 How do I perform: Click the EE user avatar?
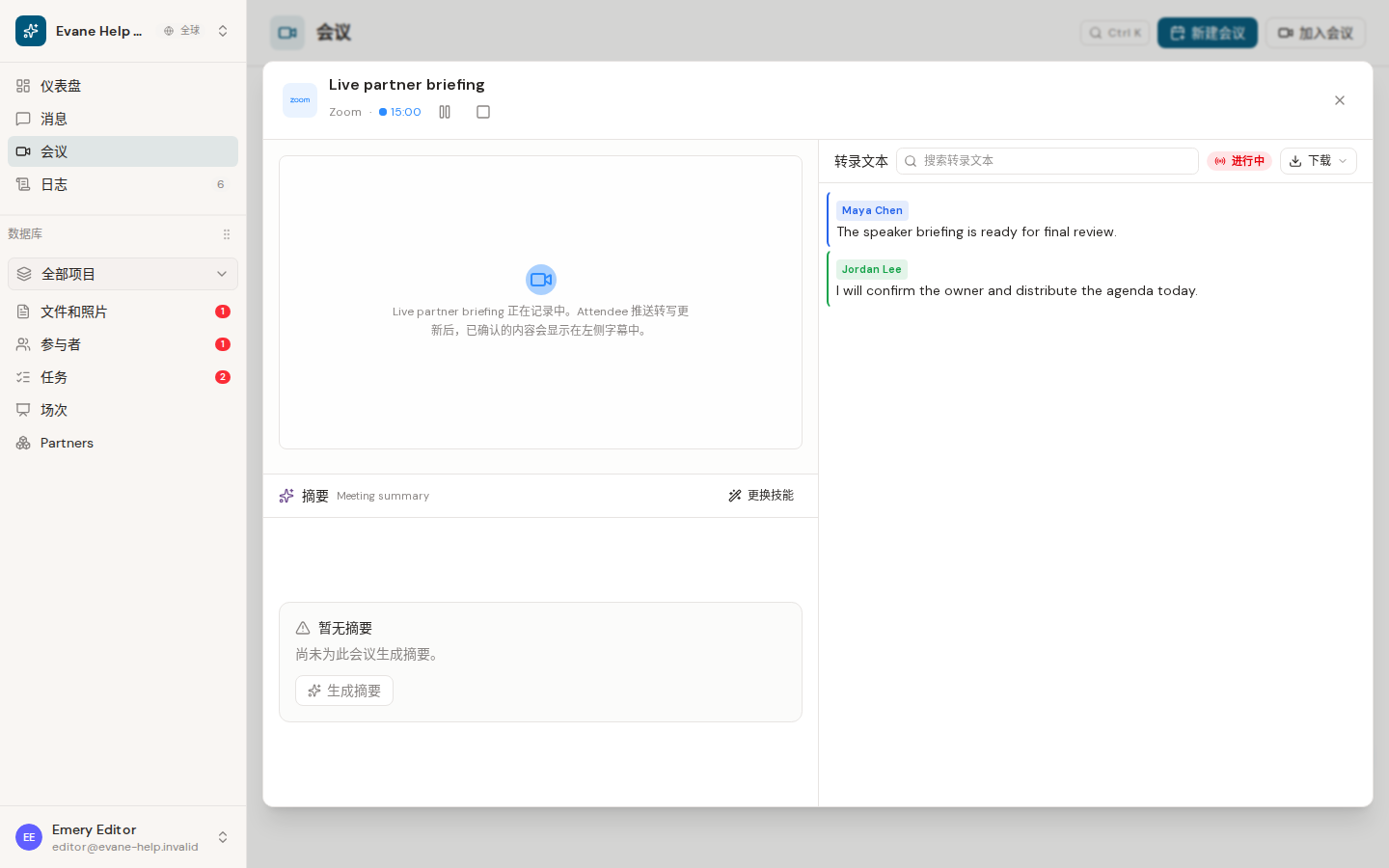point(29,837)
